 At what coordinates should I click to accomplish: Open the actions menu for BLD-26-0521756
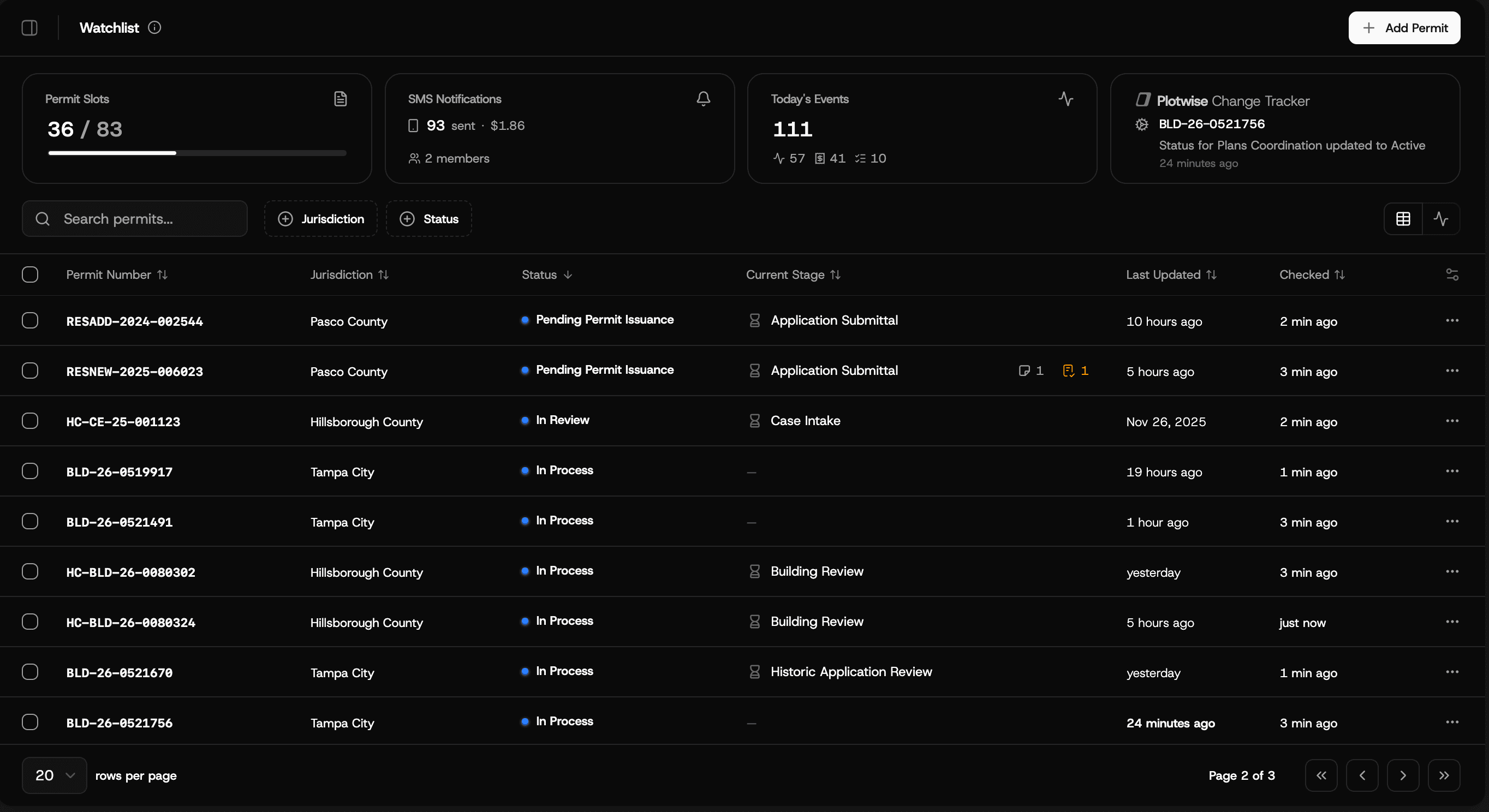1451,722
